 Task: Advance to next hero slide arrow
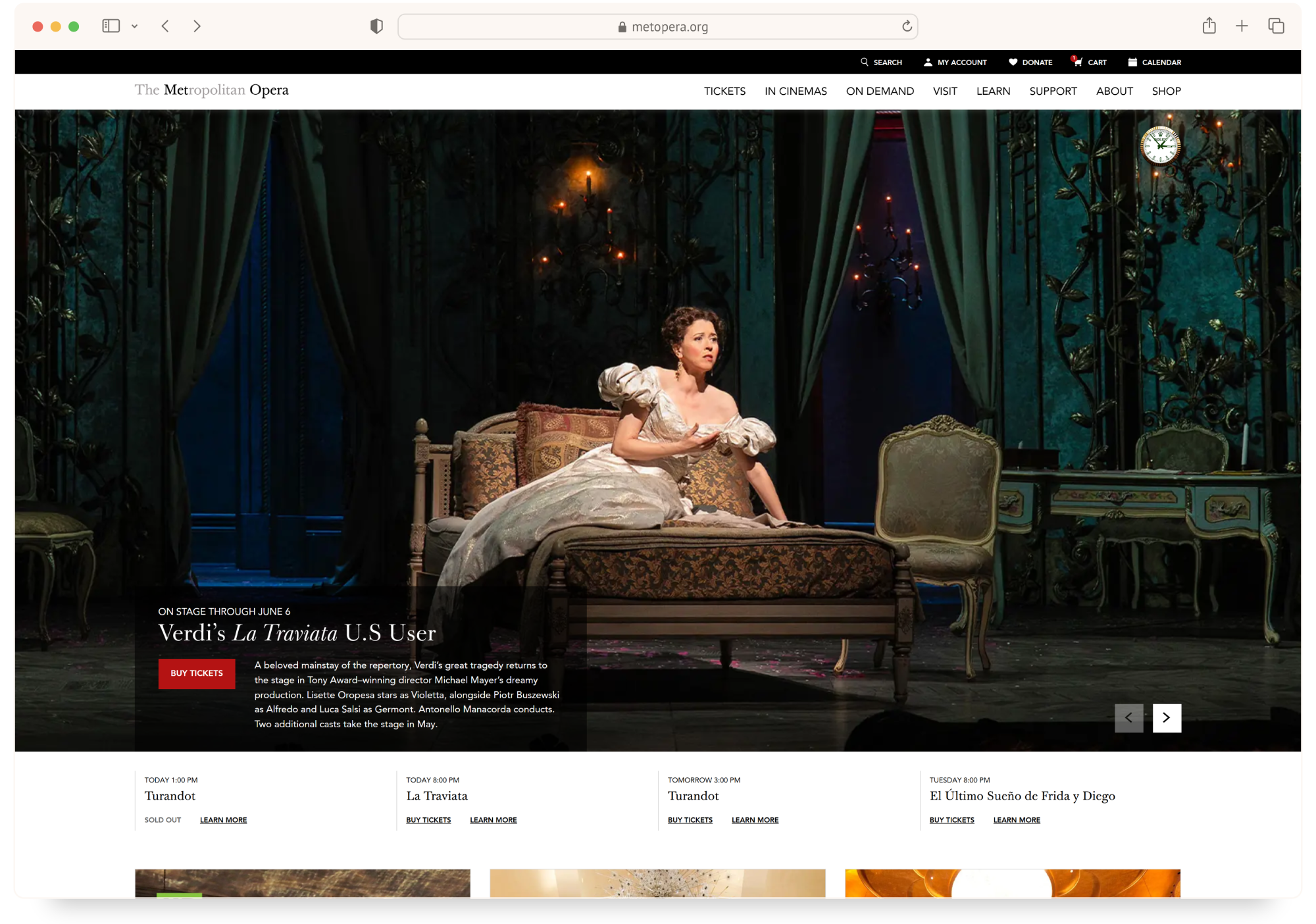[x=1167, y=718]
